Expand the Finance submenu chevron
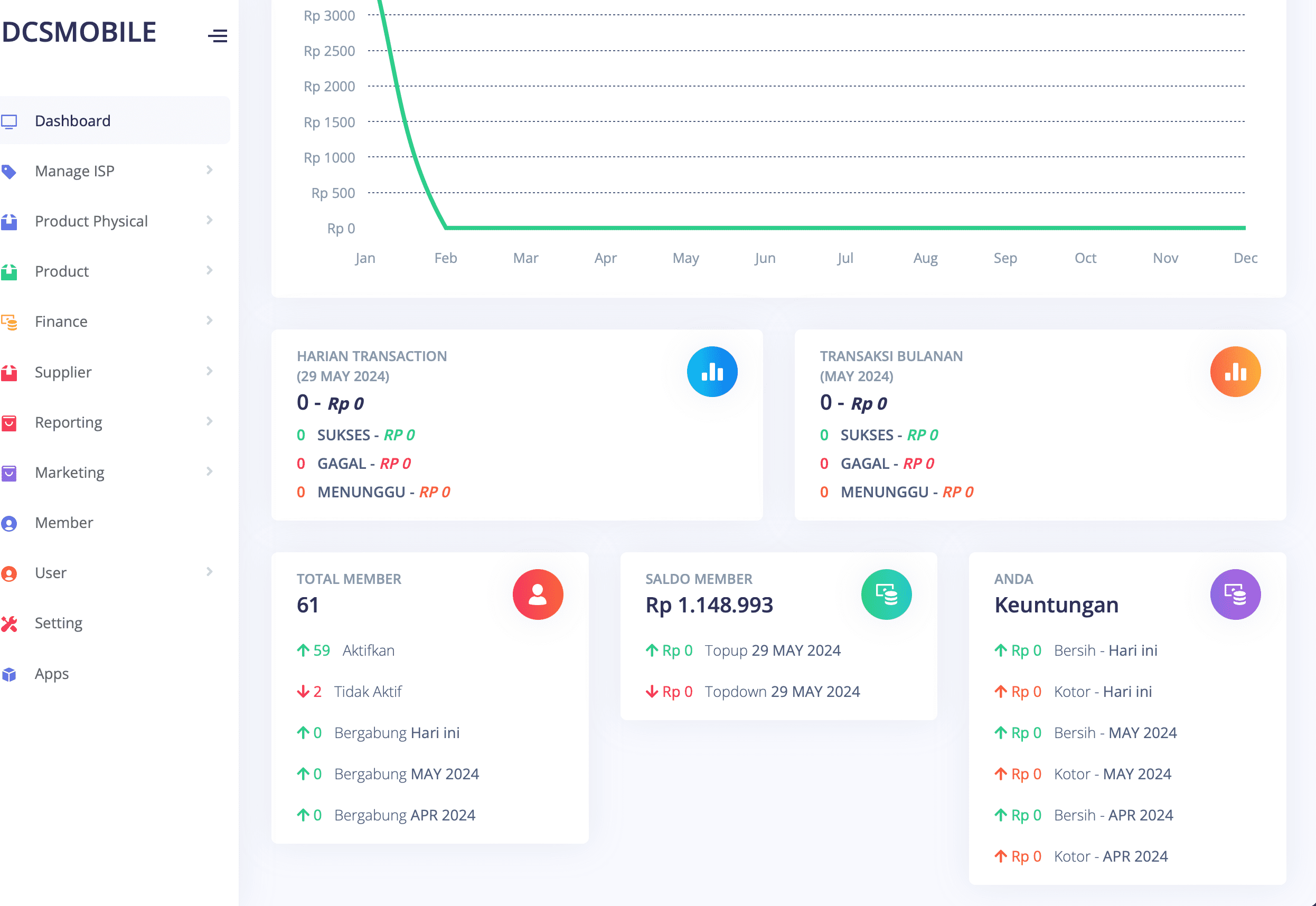The height and width of the screenshot is (906, 1316). (x=210, y=320)
